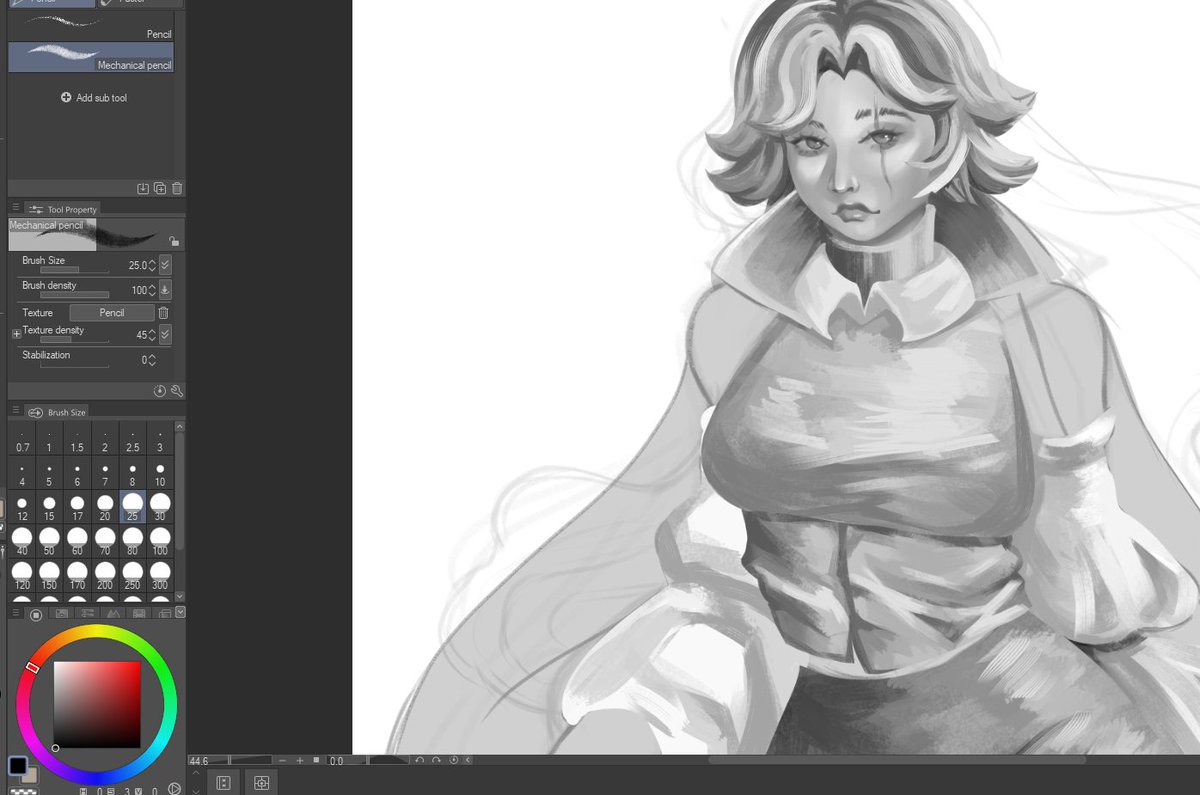Select brush size preset 300

(x=160, y=576)
